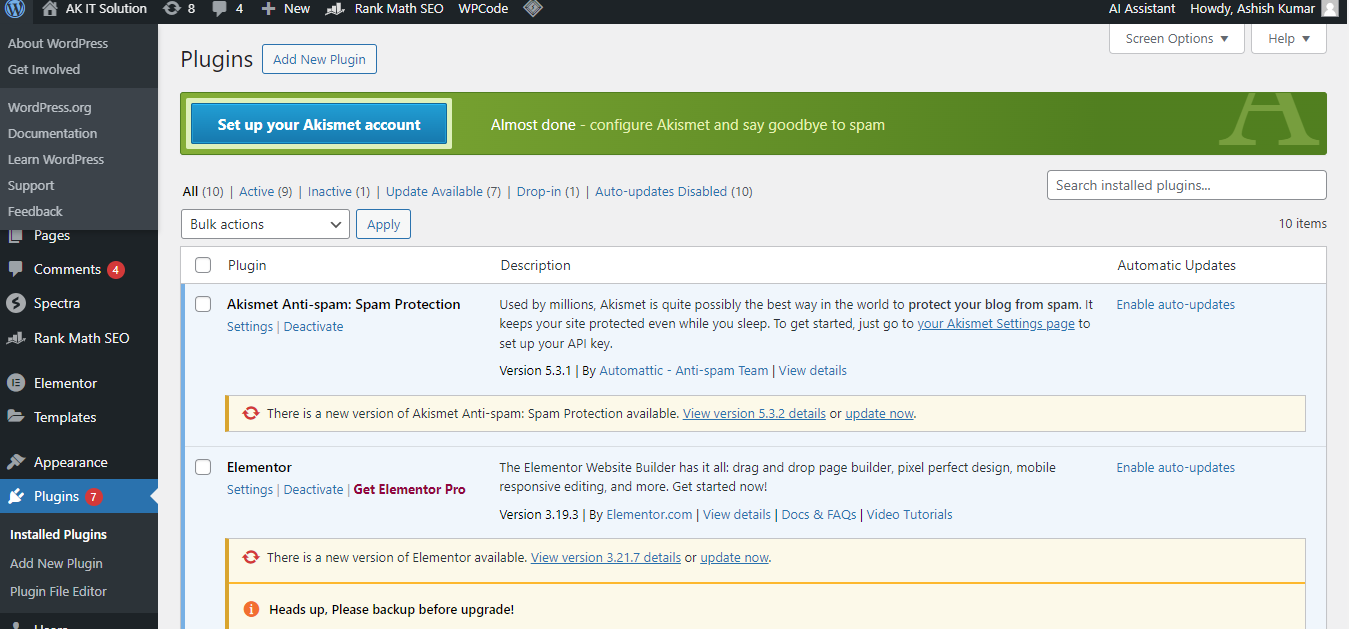The image size is (1349, 629).
Task: Click the Appearance paintbrush icon in the sidebar
Action: coord(16,462)
